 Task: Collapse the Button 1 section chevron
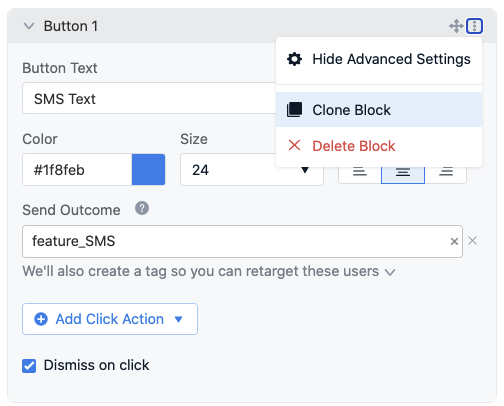[29, 26]
